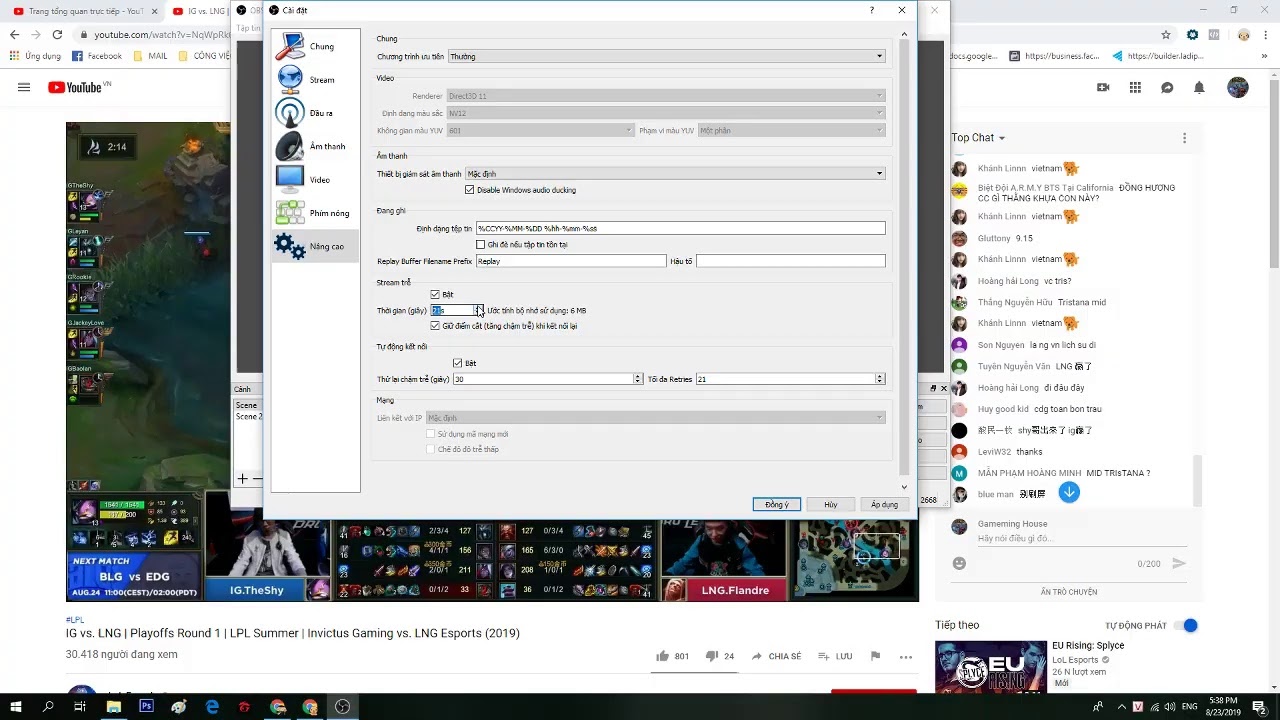Click ẨN TRÒ CHUYỆN hide chat link
This screenshot has height=720, width=1280.
1069,592
